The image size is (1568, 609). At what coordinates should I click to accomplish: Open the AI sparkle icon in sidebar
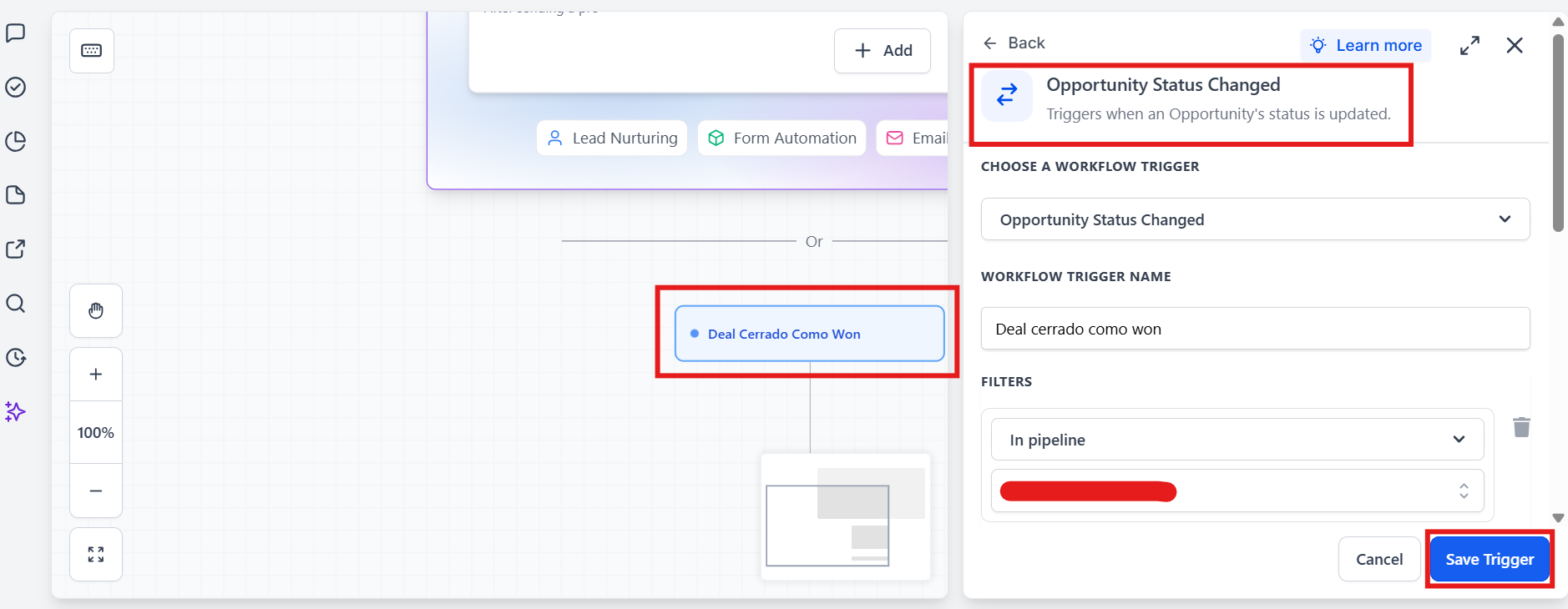[x=16, y=411]
